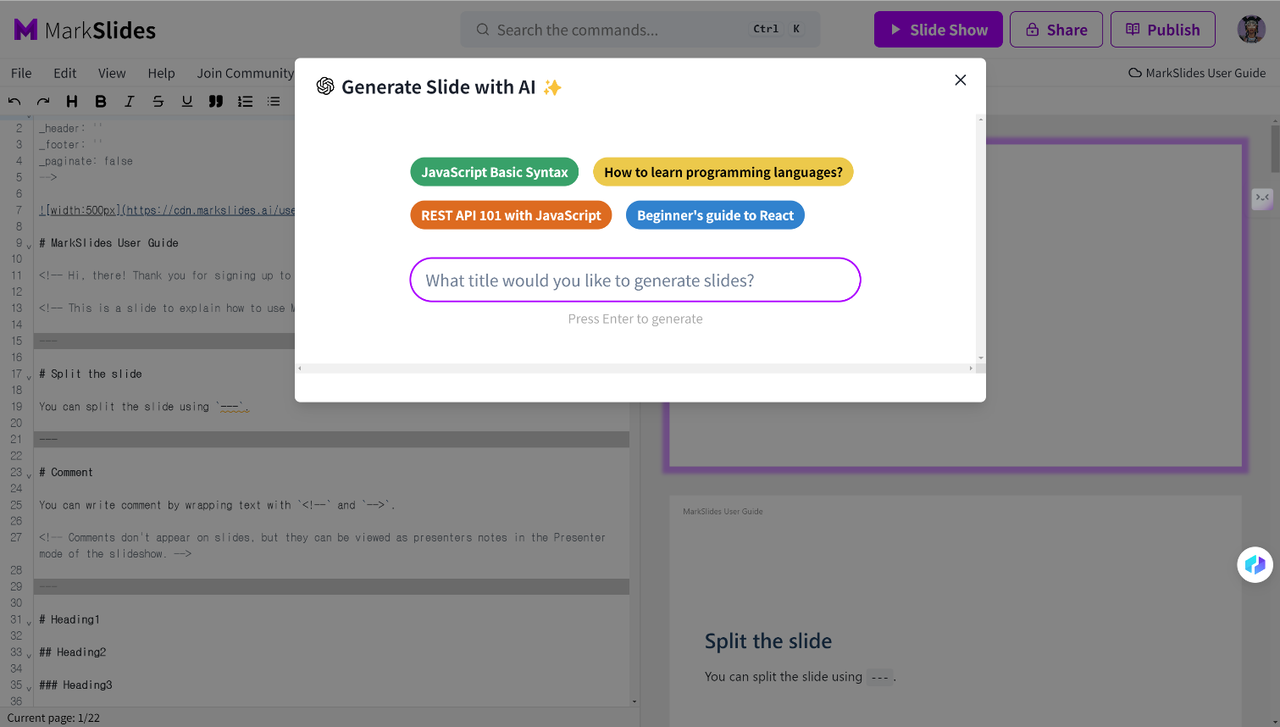
Task: Fold the '# Heading1' section in editor
Action: 29,622
